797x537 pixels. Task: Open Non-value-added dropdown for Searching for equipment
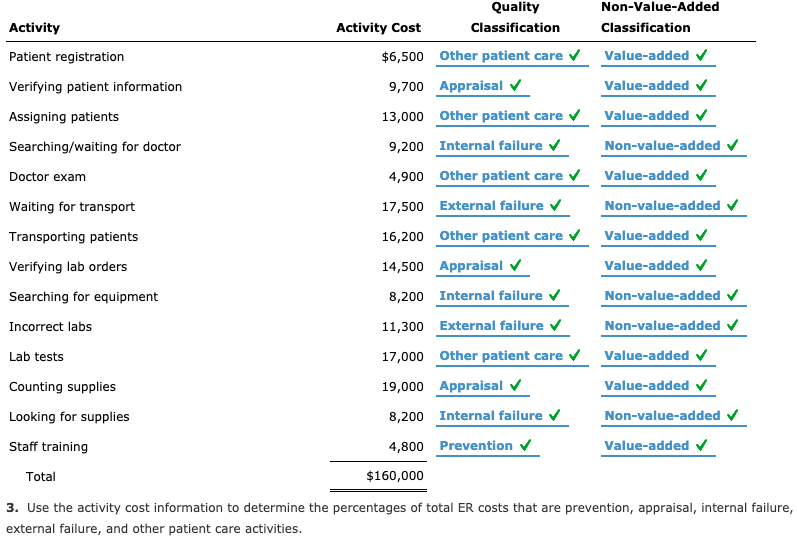tap(673, 296)
